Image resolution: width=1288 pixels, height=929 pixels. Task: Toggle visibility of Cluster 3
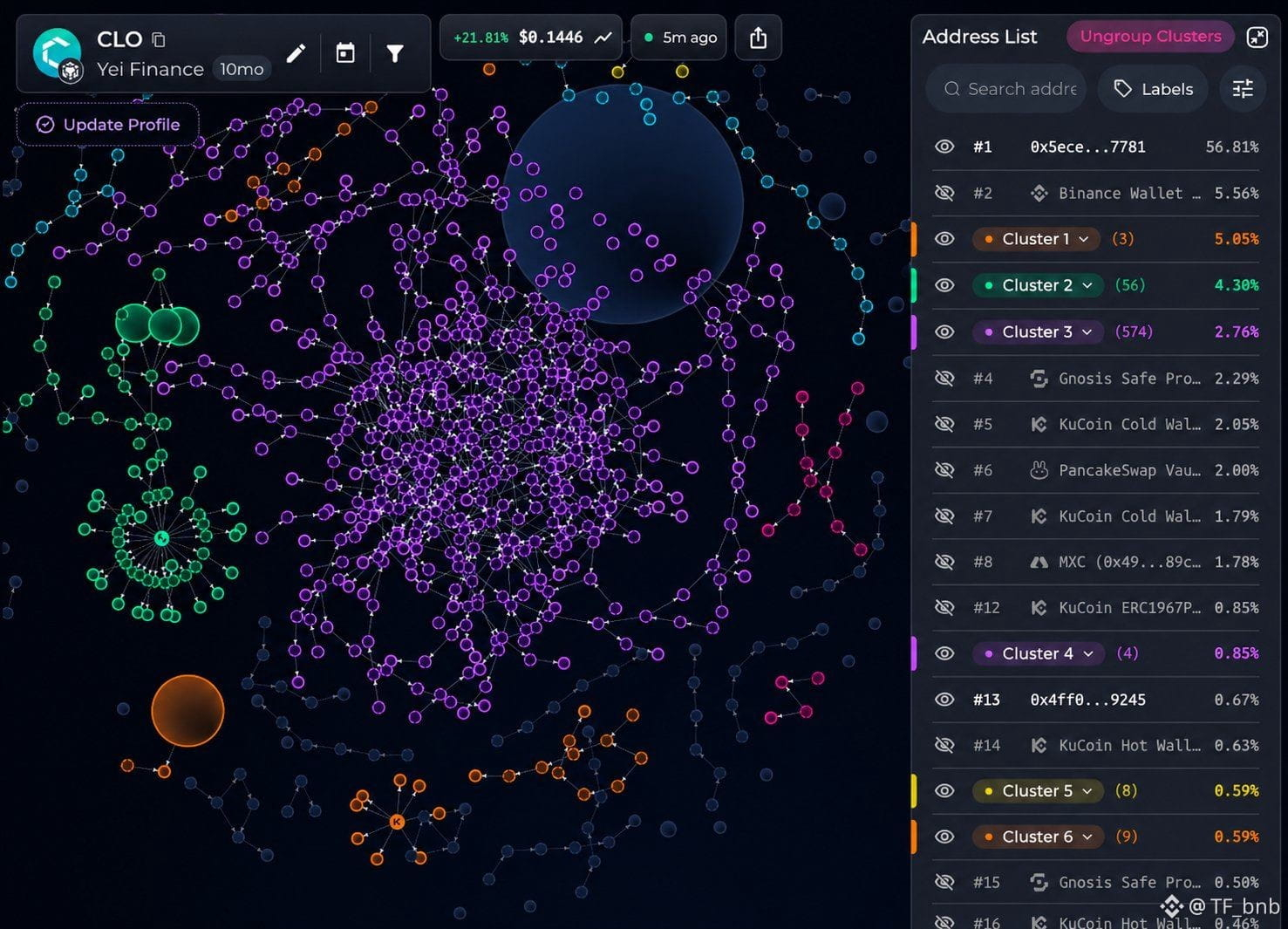[x=944, y=331]
